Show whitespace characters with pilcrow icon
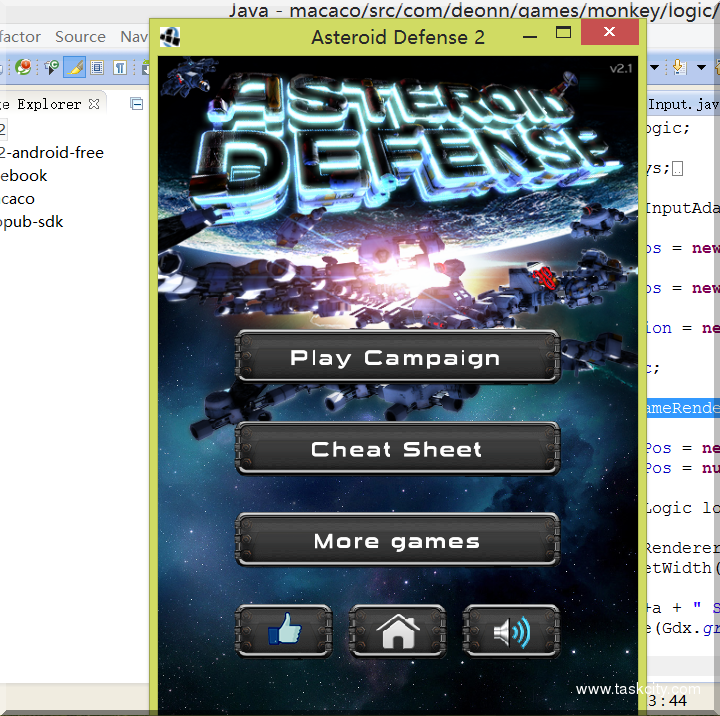 click(119, 68)
